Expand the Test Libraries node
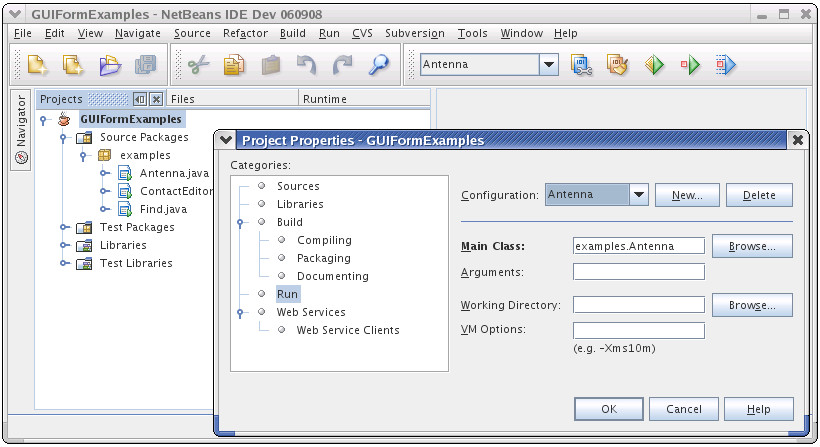 tap(63, 263)
